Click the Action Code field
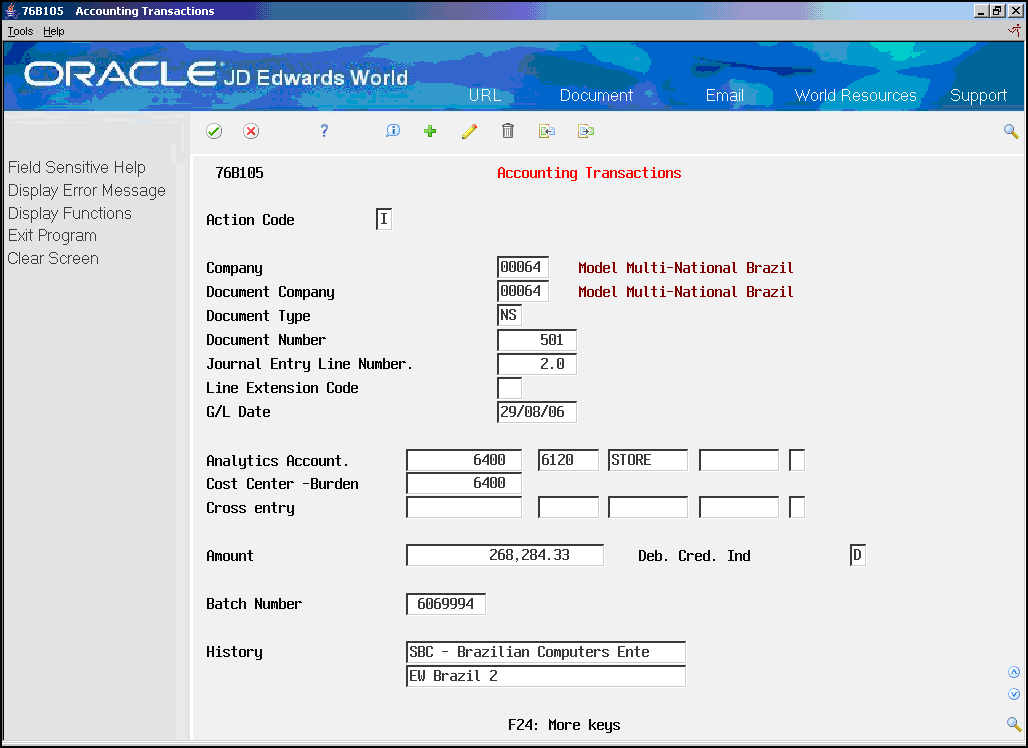This screenshot has width=1028, height=748. point(384,219)
